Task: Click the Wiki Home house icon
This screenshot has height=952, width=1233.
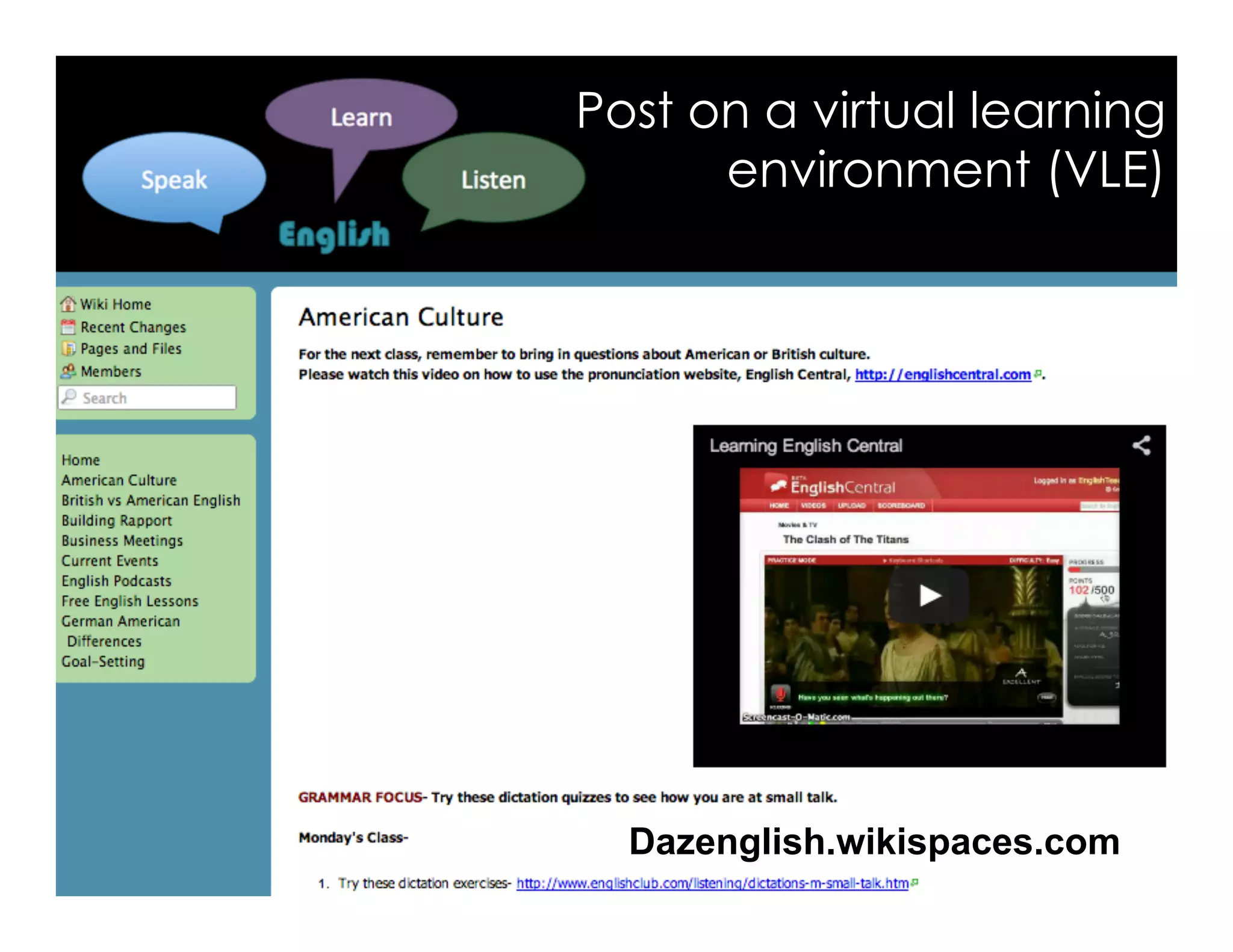Action: (x=68, y=304)
